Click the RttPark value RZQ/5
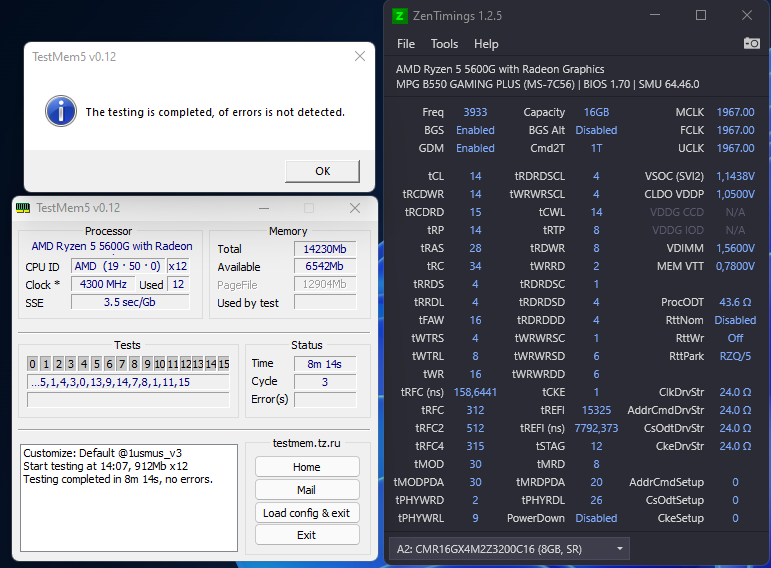Image resolution: width=771 pixels, height=568 pixels. [735, 356]
